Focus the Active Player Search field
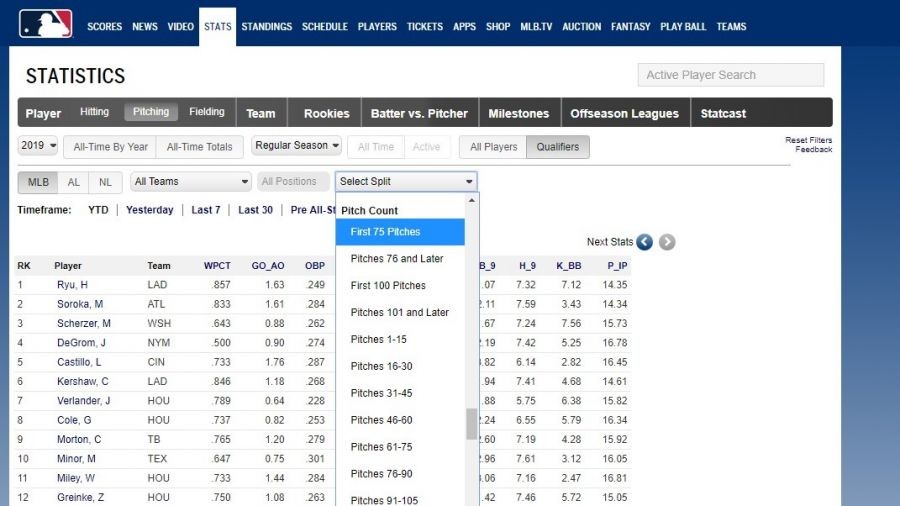Image resolution: width=900 pixels, height=506 pixels. click(x=731, y=75)
